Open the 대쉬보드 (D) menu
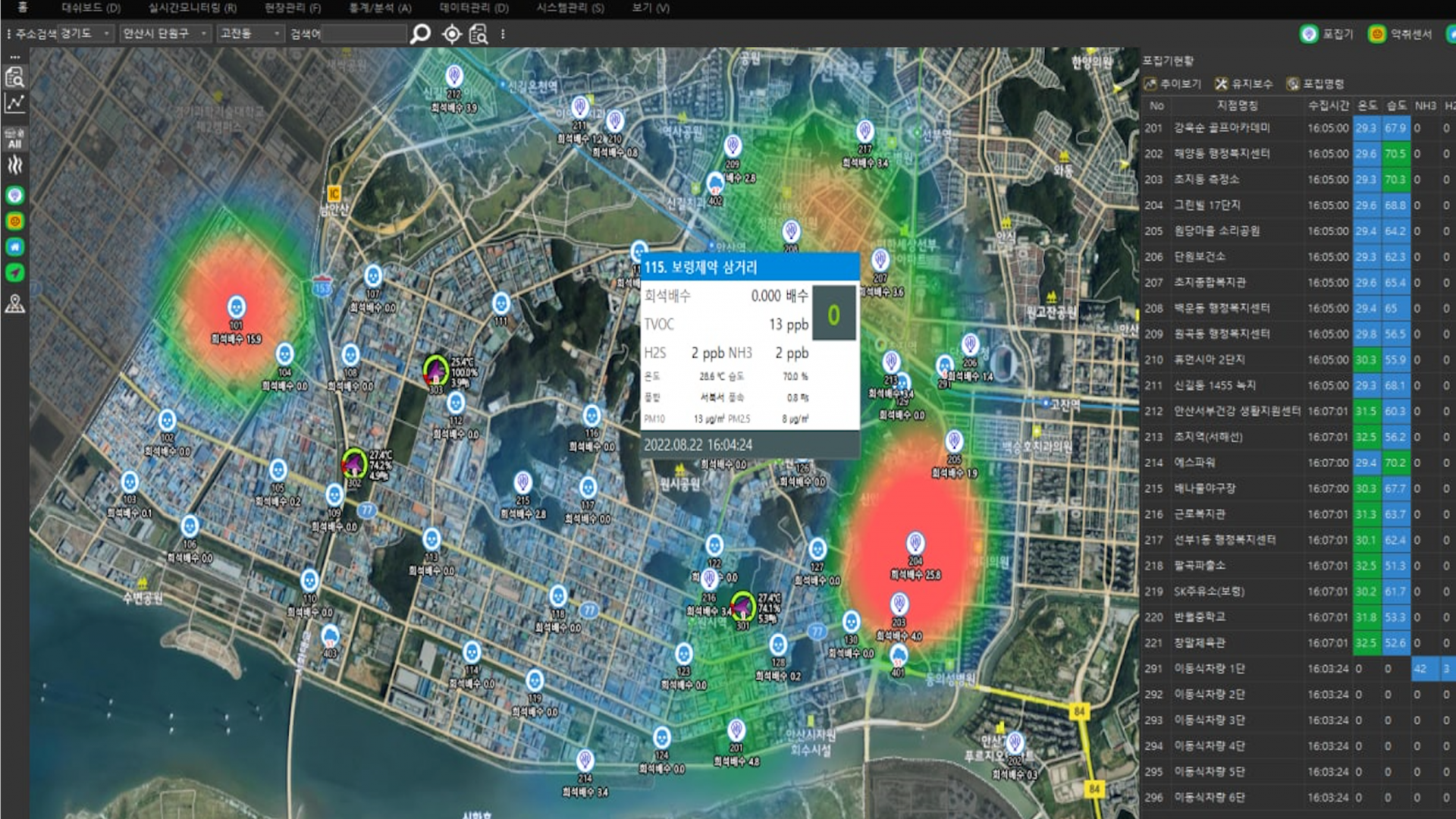This screenshot has width=1456, height=819. coord(91,8)
